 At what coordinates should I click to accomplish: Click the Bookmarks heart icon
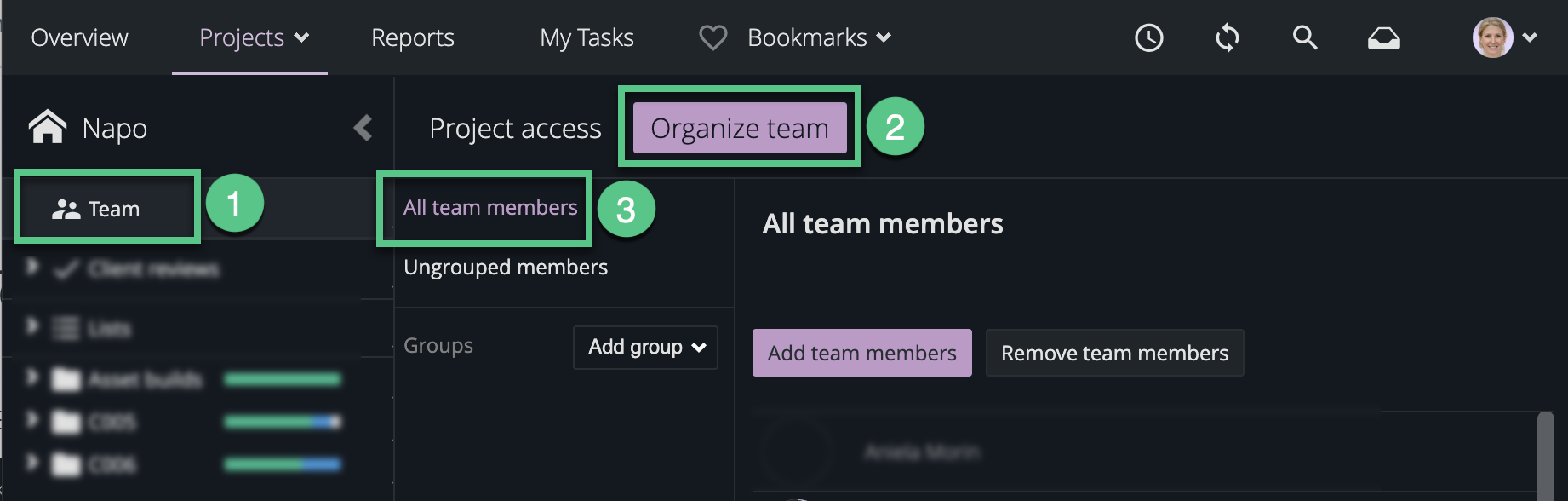tap(712, 37)
